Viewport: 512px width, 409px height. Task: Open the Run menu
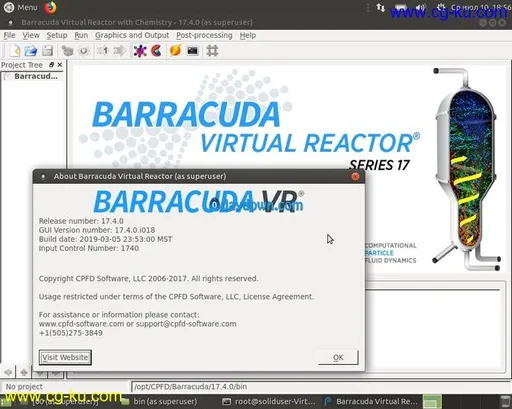(x=81, y=35)
